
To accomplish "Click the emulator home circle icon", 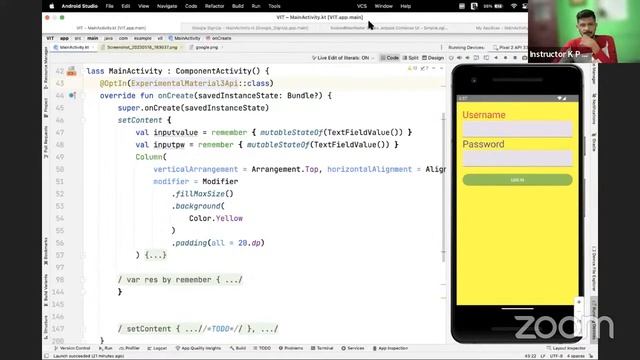I will [x=505, y=58].
